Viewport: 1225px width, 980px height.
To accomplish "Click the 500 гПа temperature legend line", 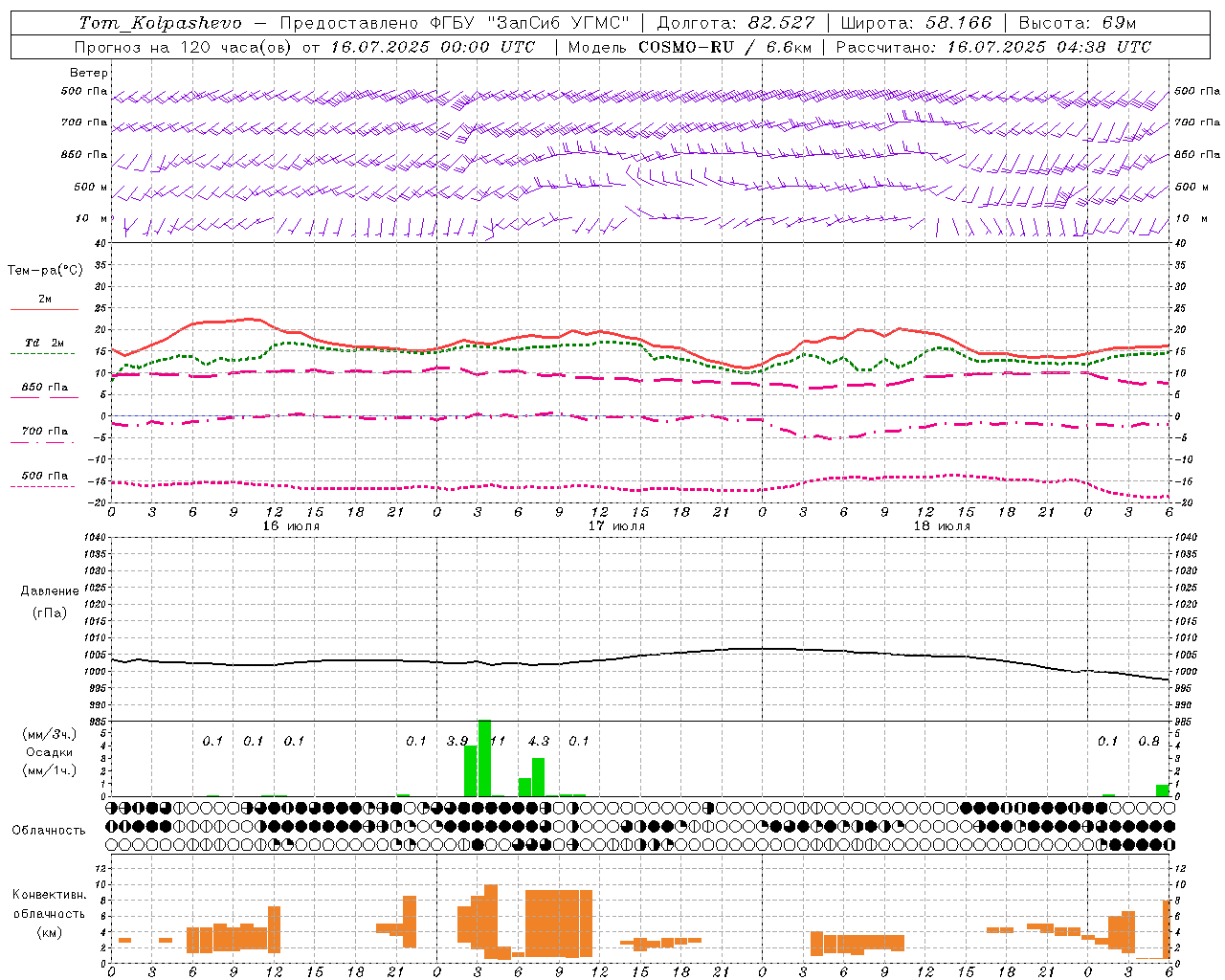I will (42, 486).
